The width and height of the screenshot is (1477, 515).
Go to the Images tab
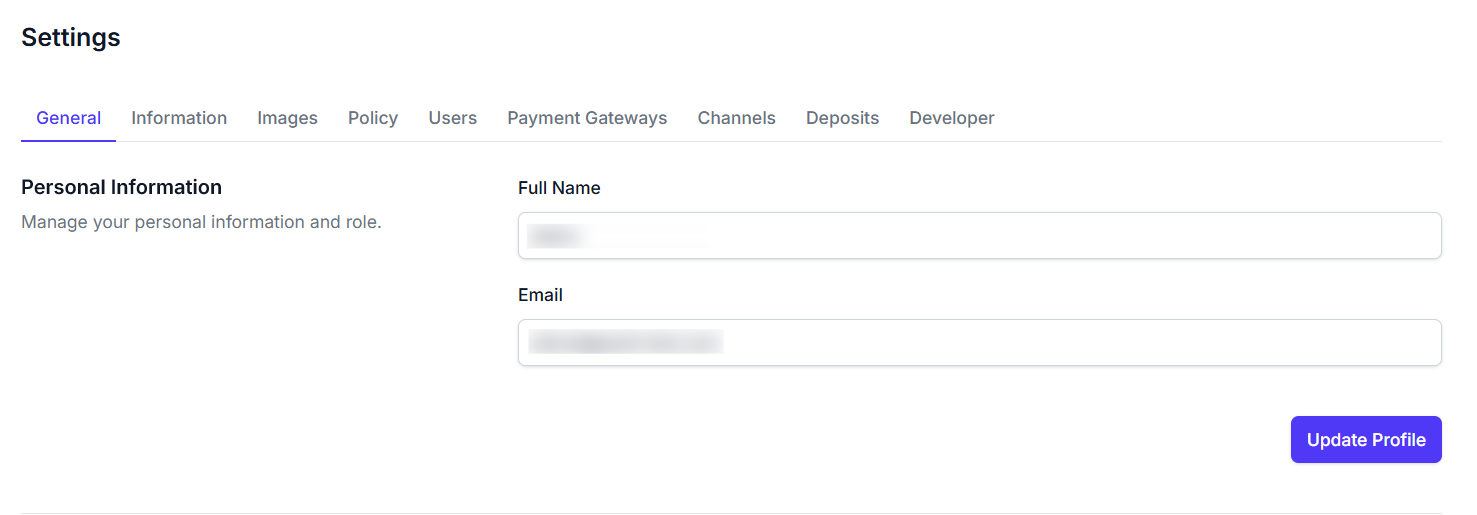tap(287, 118)
